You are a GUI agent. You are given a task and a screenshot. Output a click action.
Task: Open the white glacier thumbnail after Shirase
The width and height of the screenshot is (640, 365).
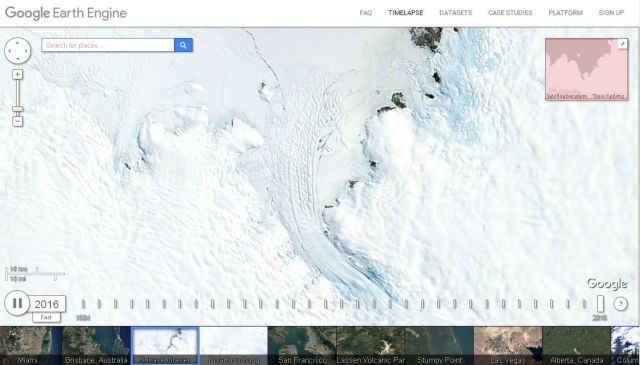pyautogui.click(x=233, y=345)
